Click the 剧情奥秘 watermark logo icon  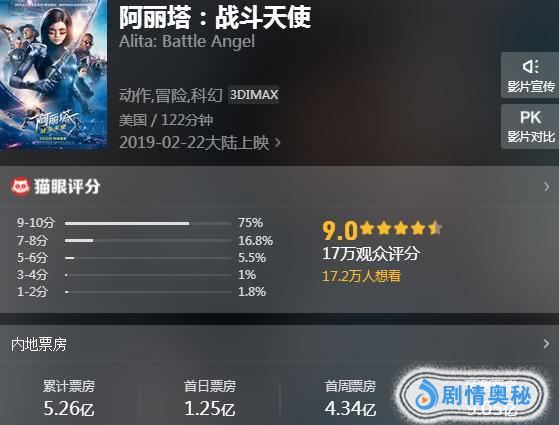(x=426, y=395)
